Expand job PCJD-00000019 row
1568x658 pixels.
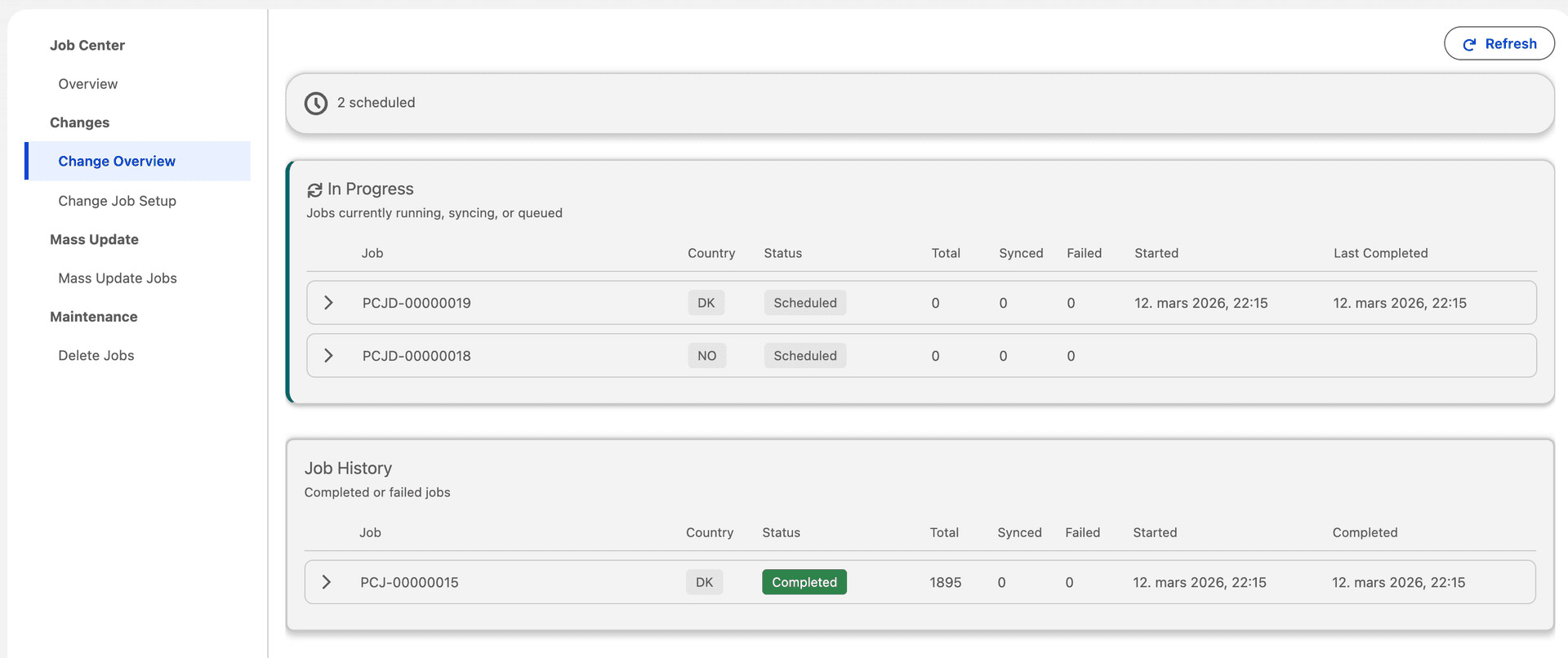click(x=328, y=303)
